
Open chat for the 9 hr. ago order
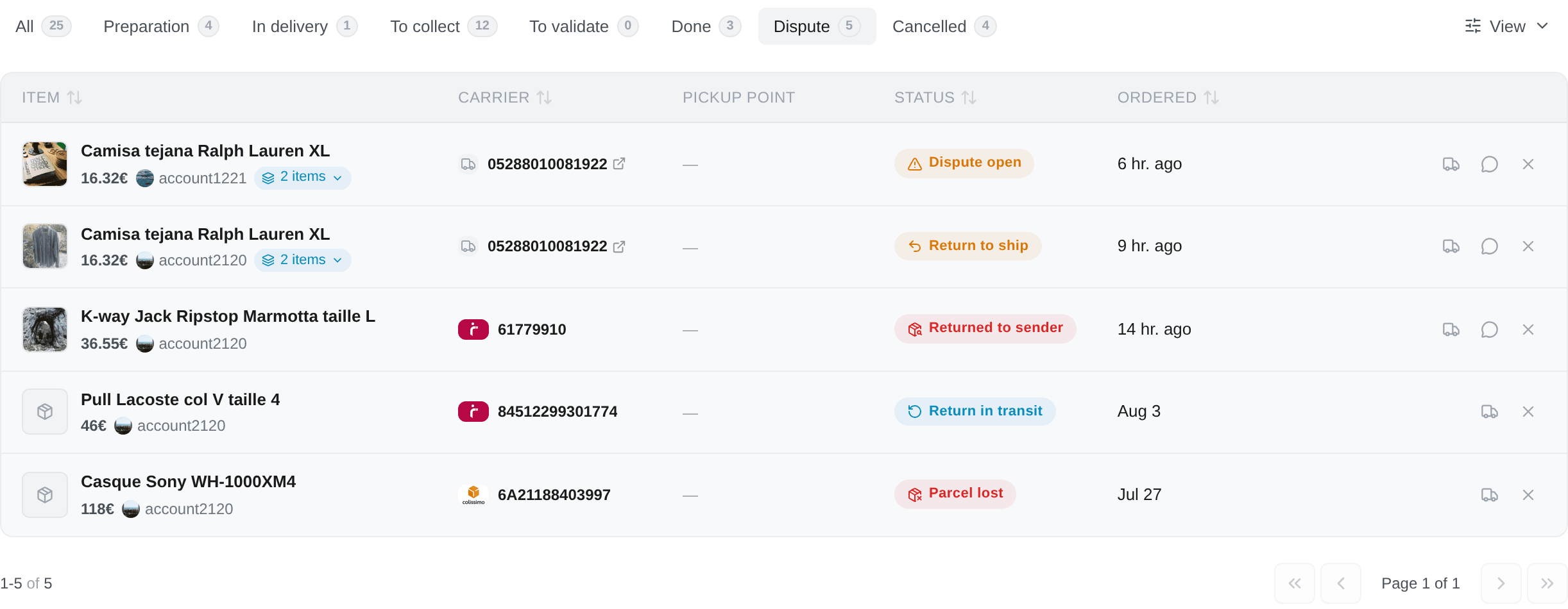(1490, 246)
